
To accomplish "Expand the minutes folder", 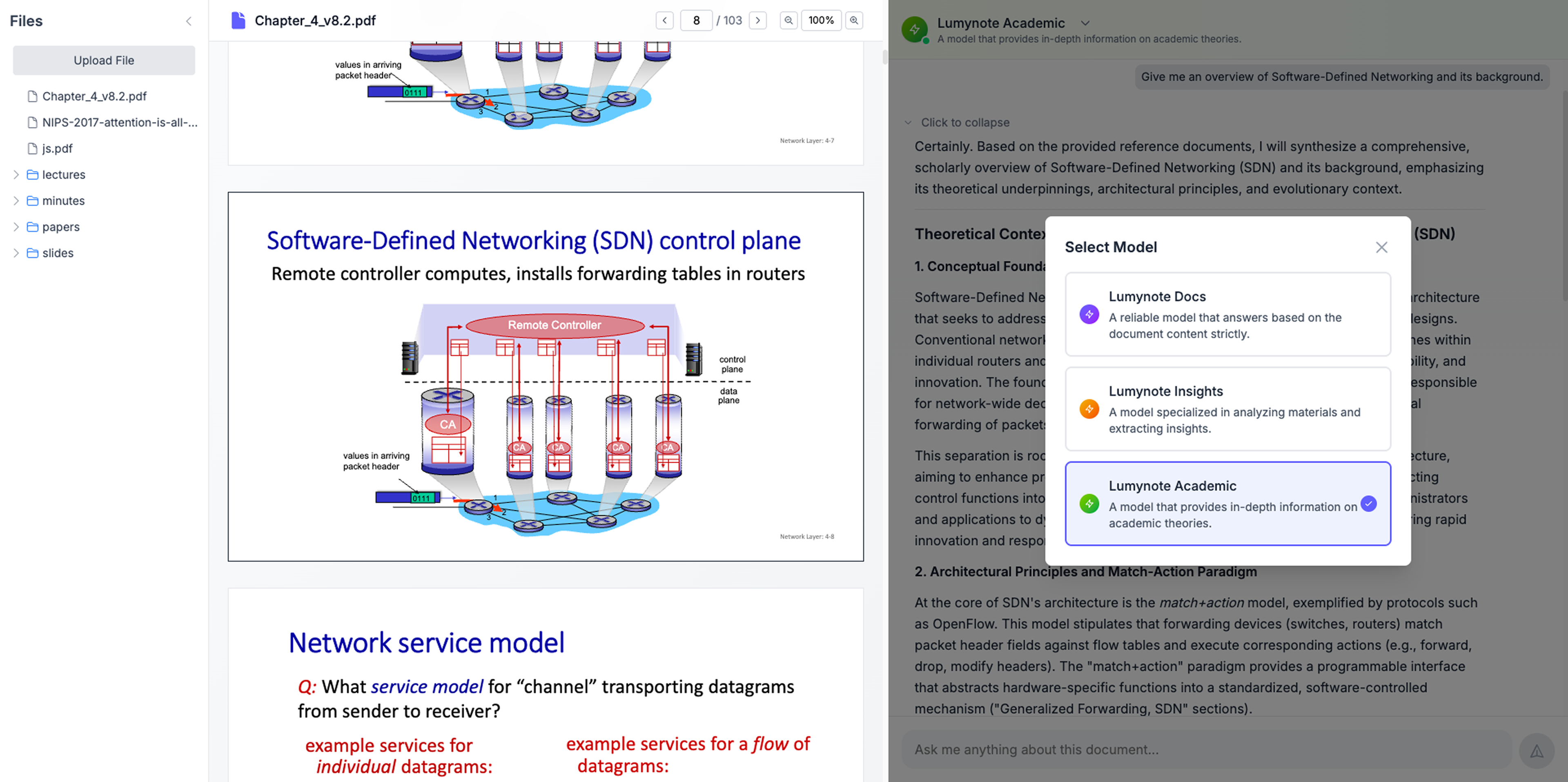I will [16, 201].
